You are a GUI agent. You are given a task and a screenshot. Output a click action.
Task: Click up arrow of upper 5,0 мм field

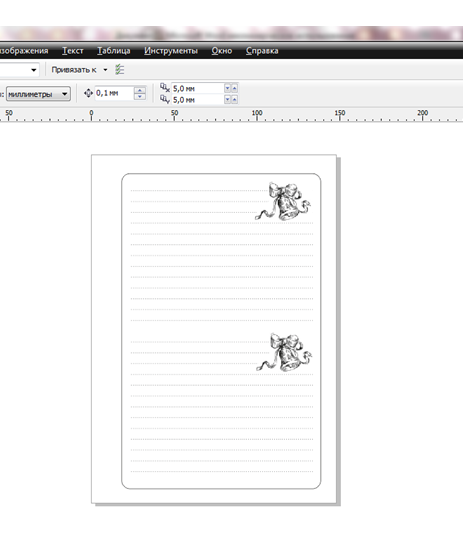234,88
